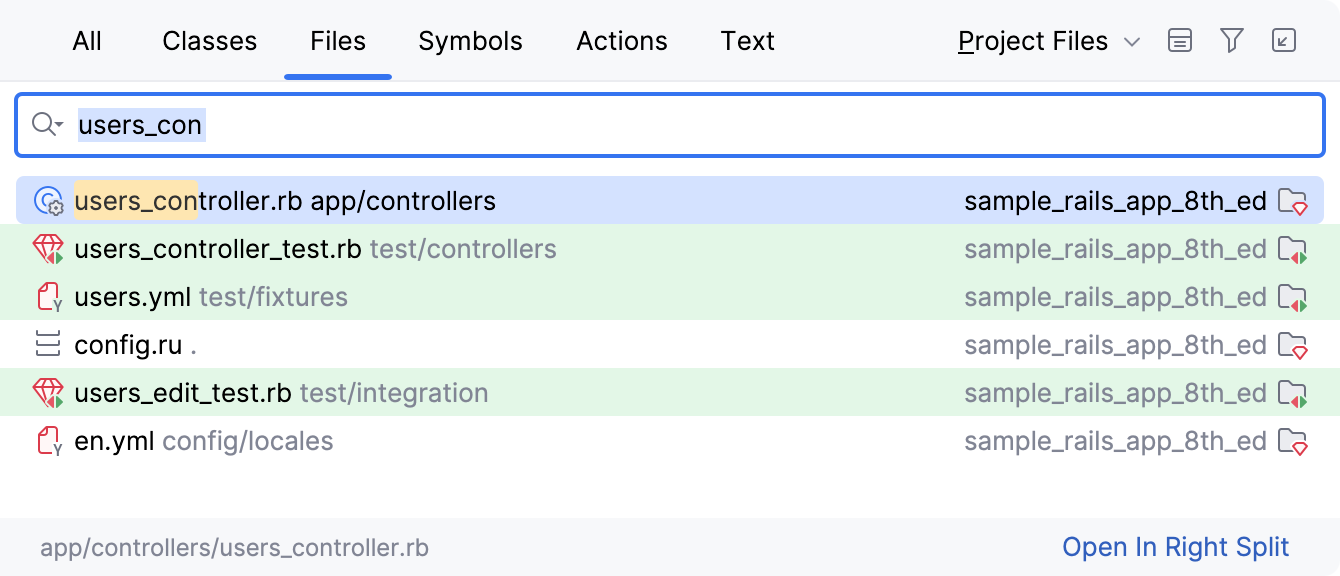The width and height of the screenshot is (1340, 576).
Task: Click module folder icon in users_controller_test.rb row
Action: 1293,250
